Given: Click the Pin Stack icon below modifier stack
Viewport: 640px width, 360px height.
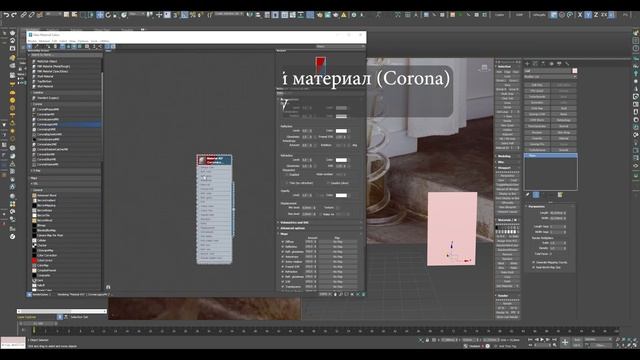Looking at the screenshot, I should pos(528,195).
